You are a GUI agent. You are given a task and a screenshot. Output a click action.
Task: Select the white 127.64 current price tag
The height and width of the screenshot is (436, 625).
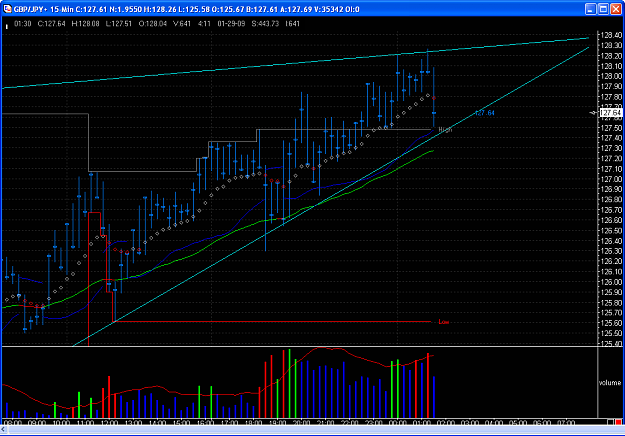611,113
